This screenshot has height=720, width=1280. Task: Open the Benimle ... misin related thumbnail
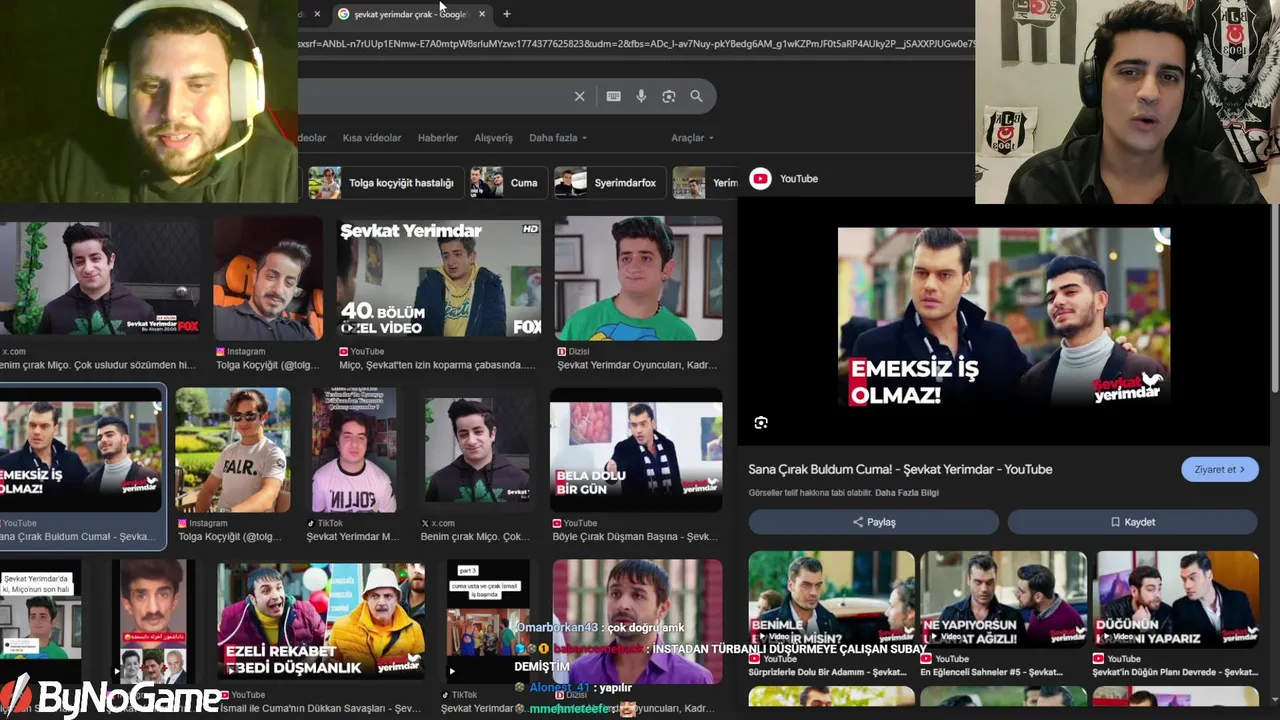point(831,598)
